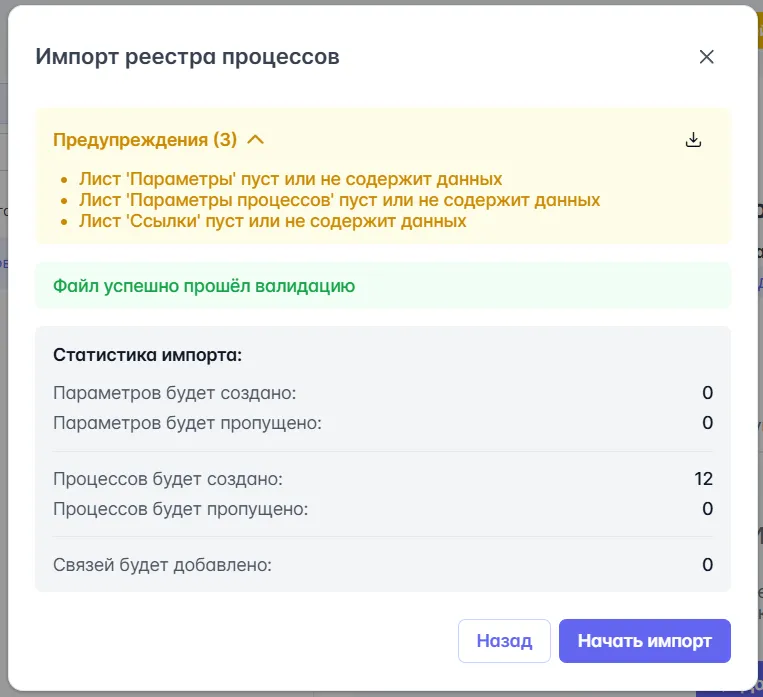Click the 'Параметров будет пропущено' label
Image resolution: width=763 pixels, height=697 pixels.
[x=187, y=423]
